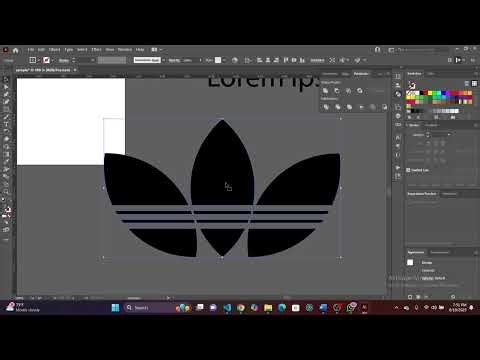480x360 pixels.
Task: Click the white Stroke swatch in Appearance panel
Action: tap(410, 263)
